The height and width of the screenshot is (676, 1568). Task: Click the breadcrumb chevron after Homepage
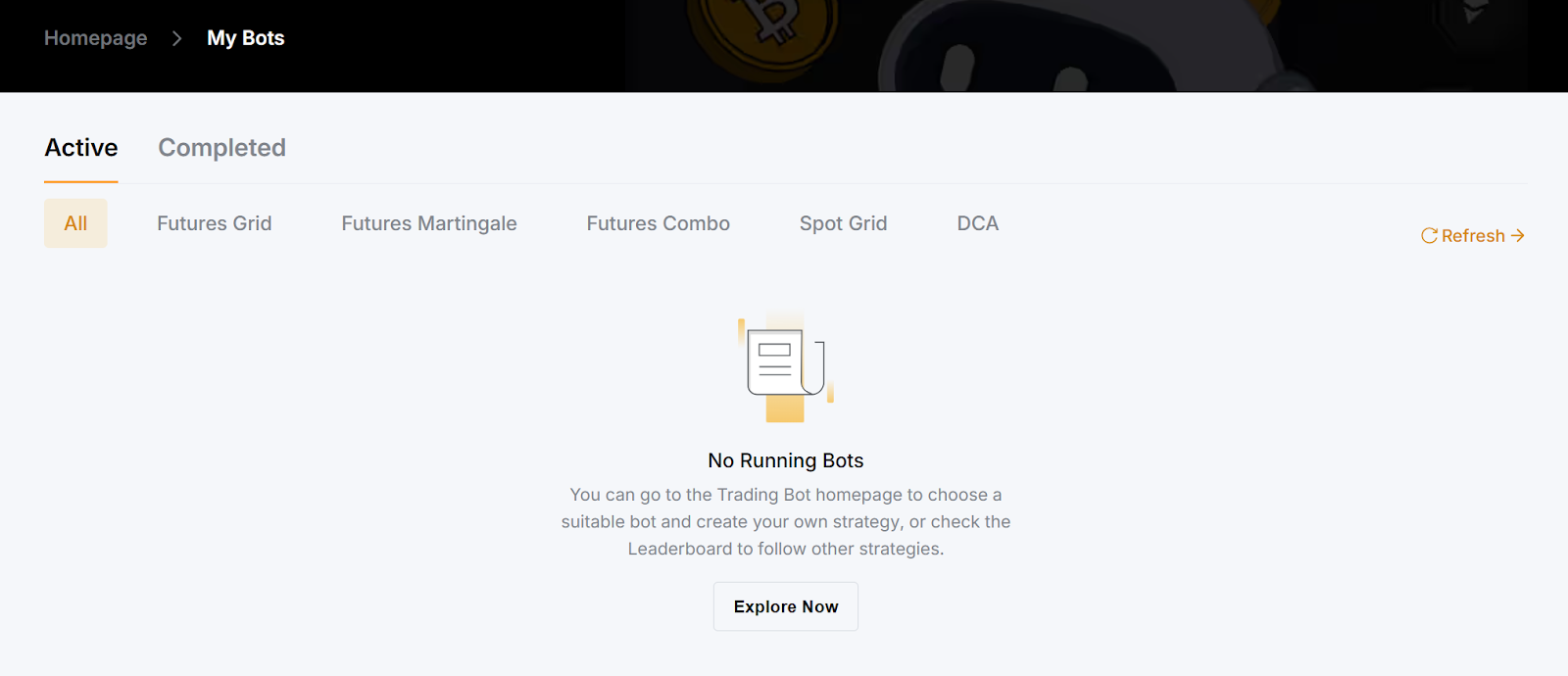pyautogui.click(x=176, y=38)
